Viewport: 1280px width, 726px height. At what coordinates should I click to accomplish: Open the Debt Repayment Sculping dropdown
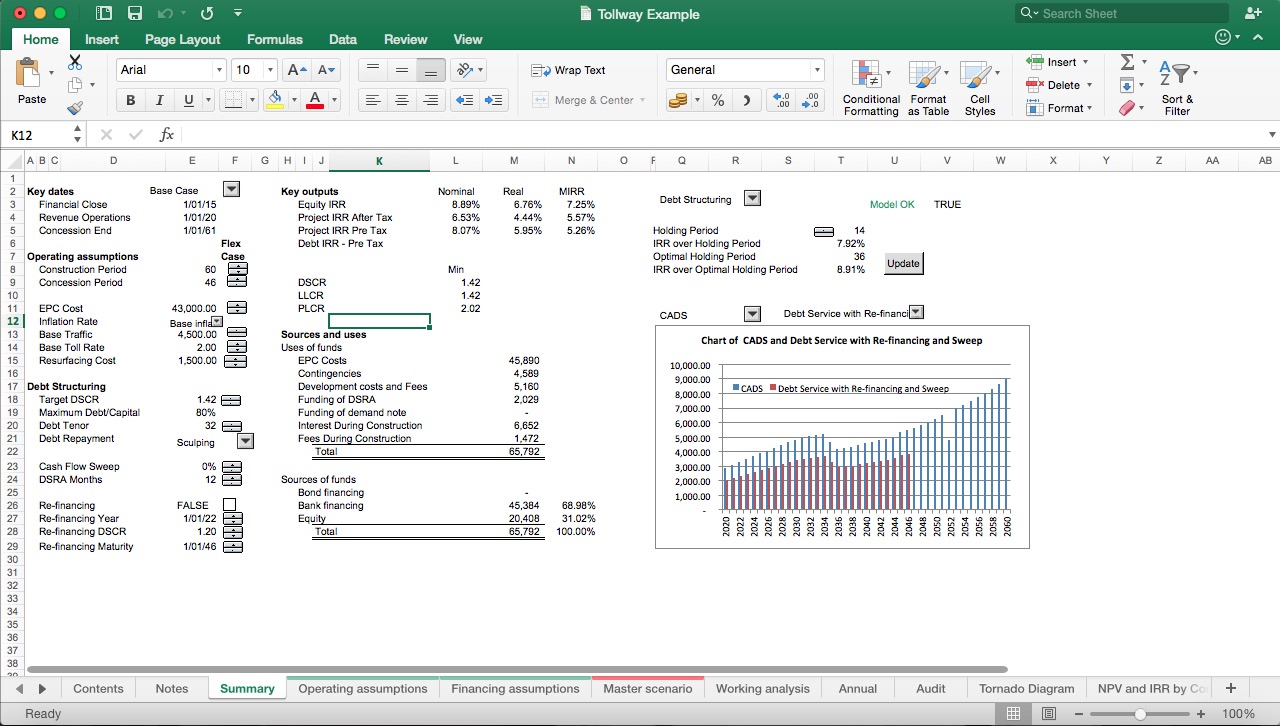click(x=245, y=441)
